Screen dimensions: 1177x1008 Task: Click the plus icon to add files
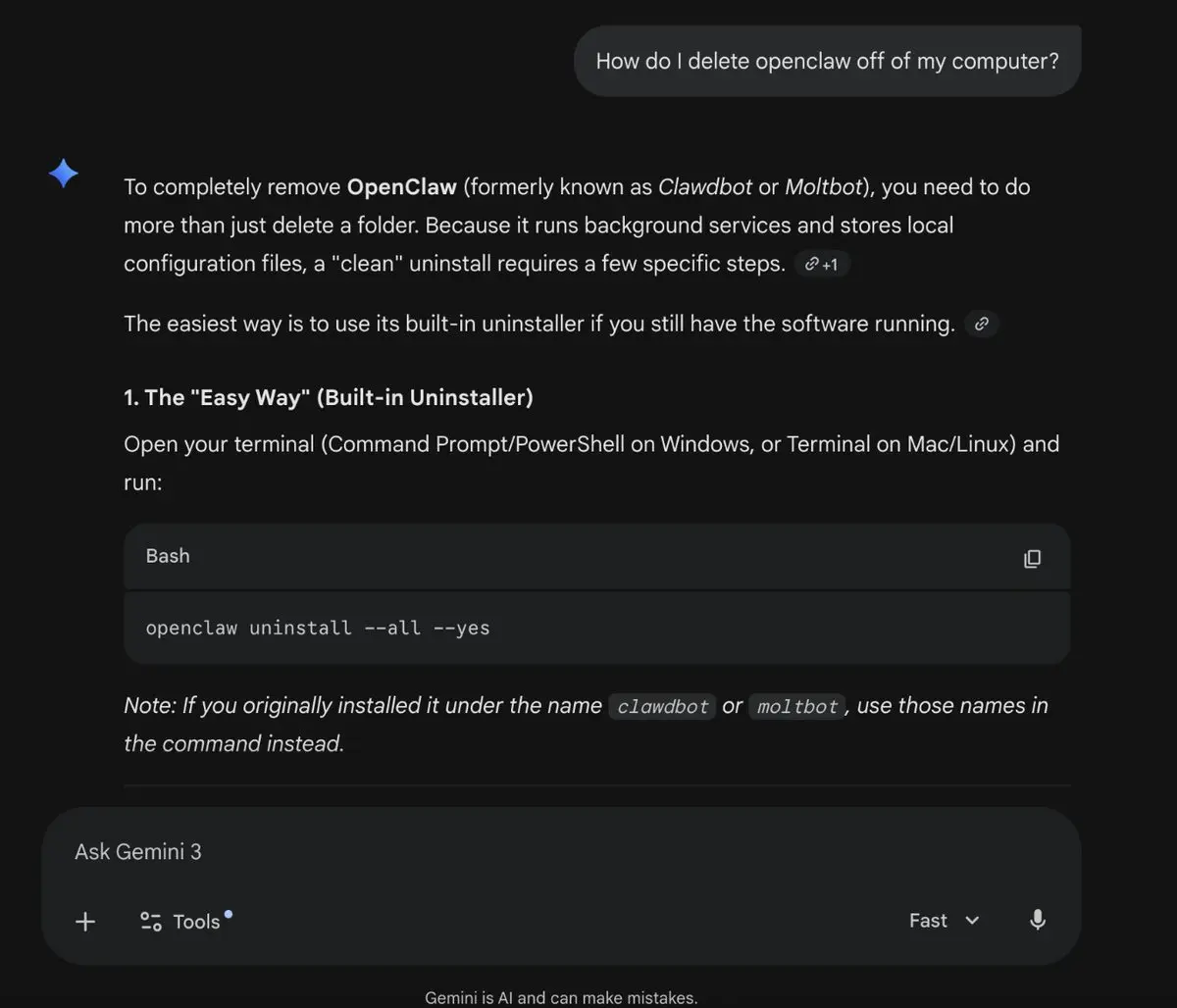pos(85,921)
